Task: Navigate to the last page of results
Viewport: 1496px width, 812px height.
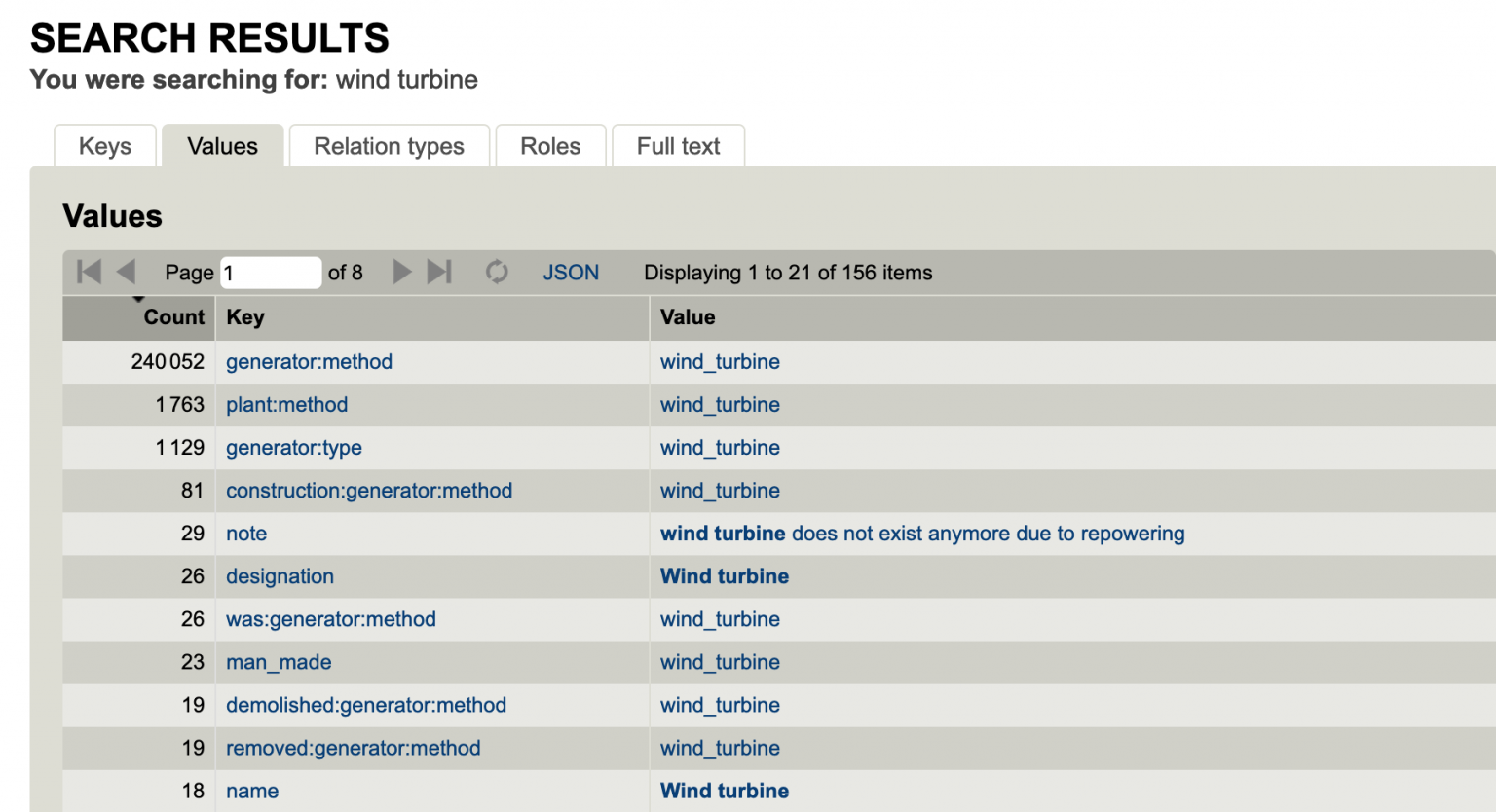Action: point(439,272)
